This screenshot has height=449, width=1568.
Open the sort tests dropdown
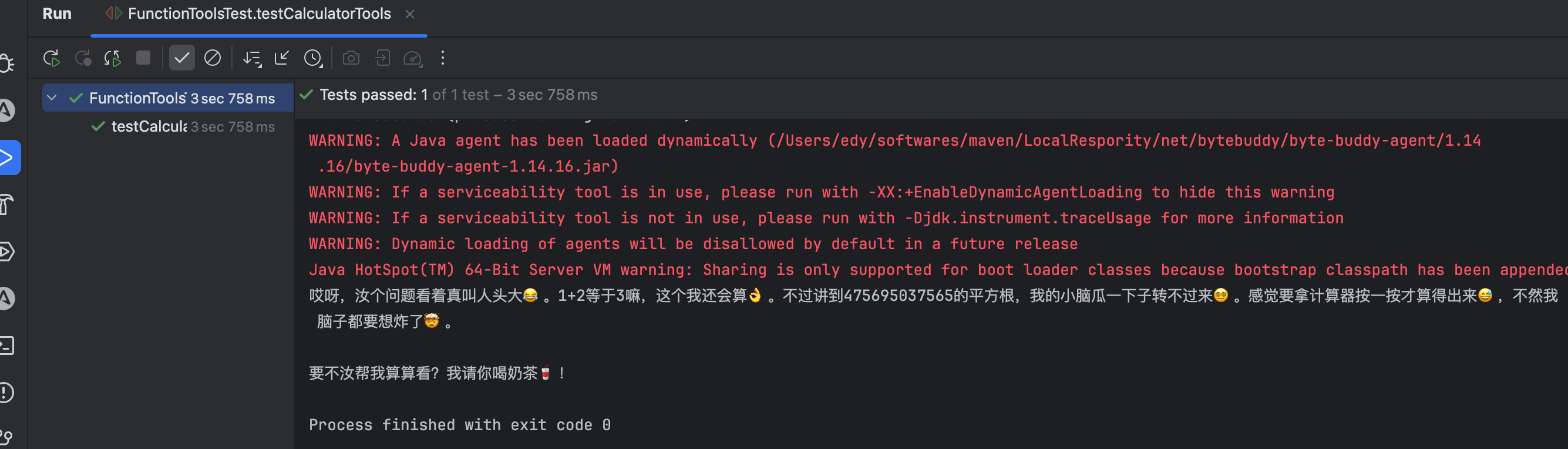click(252, 59)
